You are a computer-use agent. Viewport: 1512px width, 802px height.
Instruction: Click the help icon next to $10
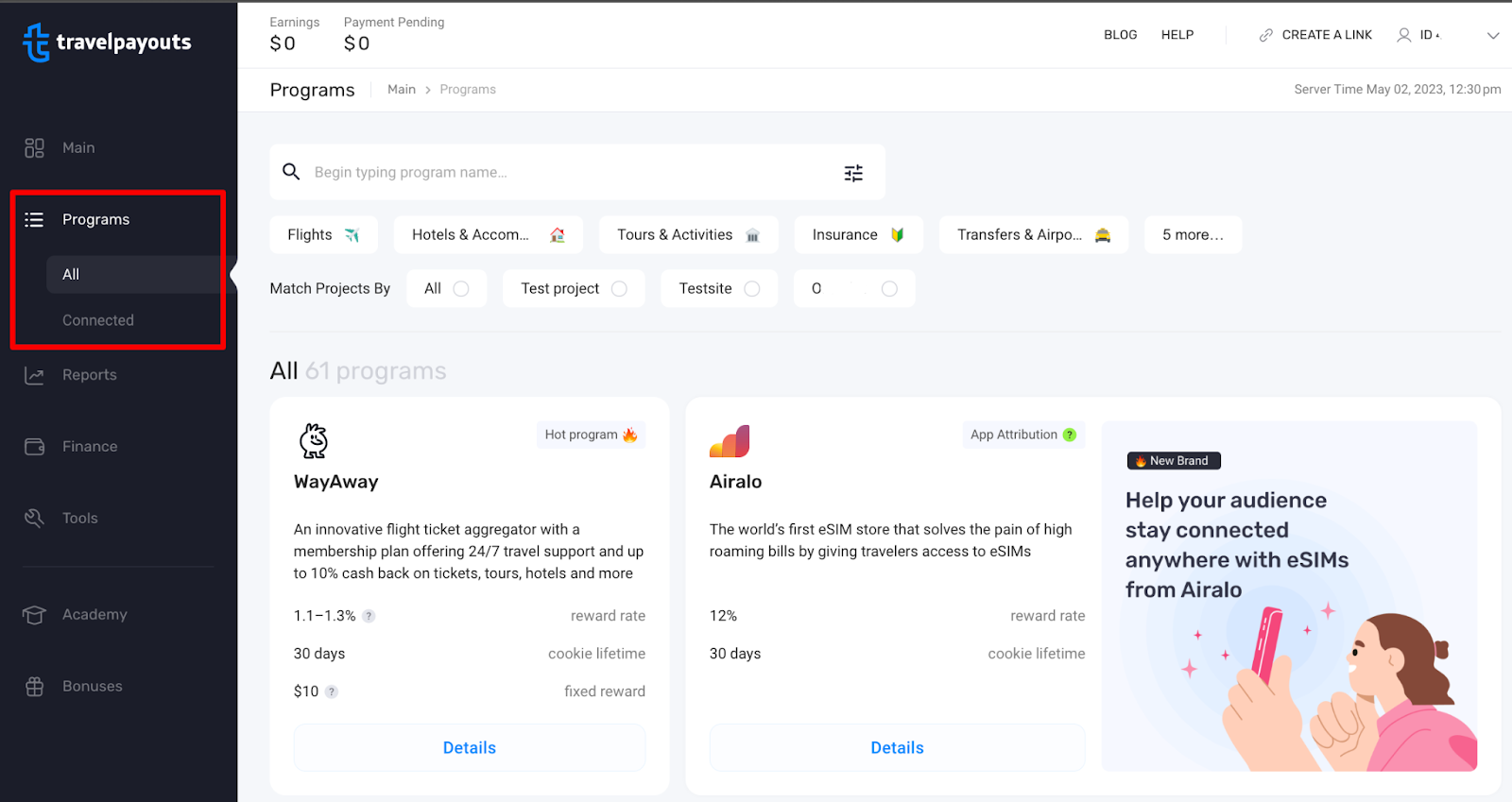[x=332, y=691]
